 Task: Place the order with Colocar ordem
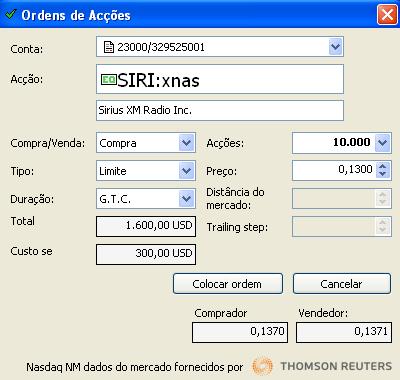point(228,284)
